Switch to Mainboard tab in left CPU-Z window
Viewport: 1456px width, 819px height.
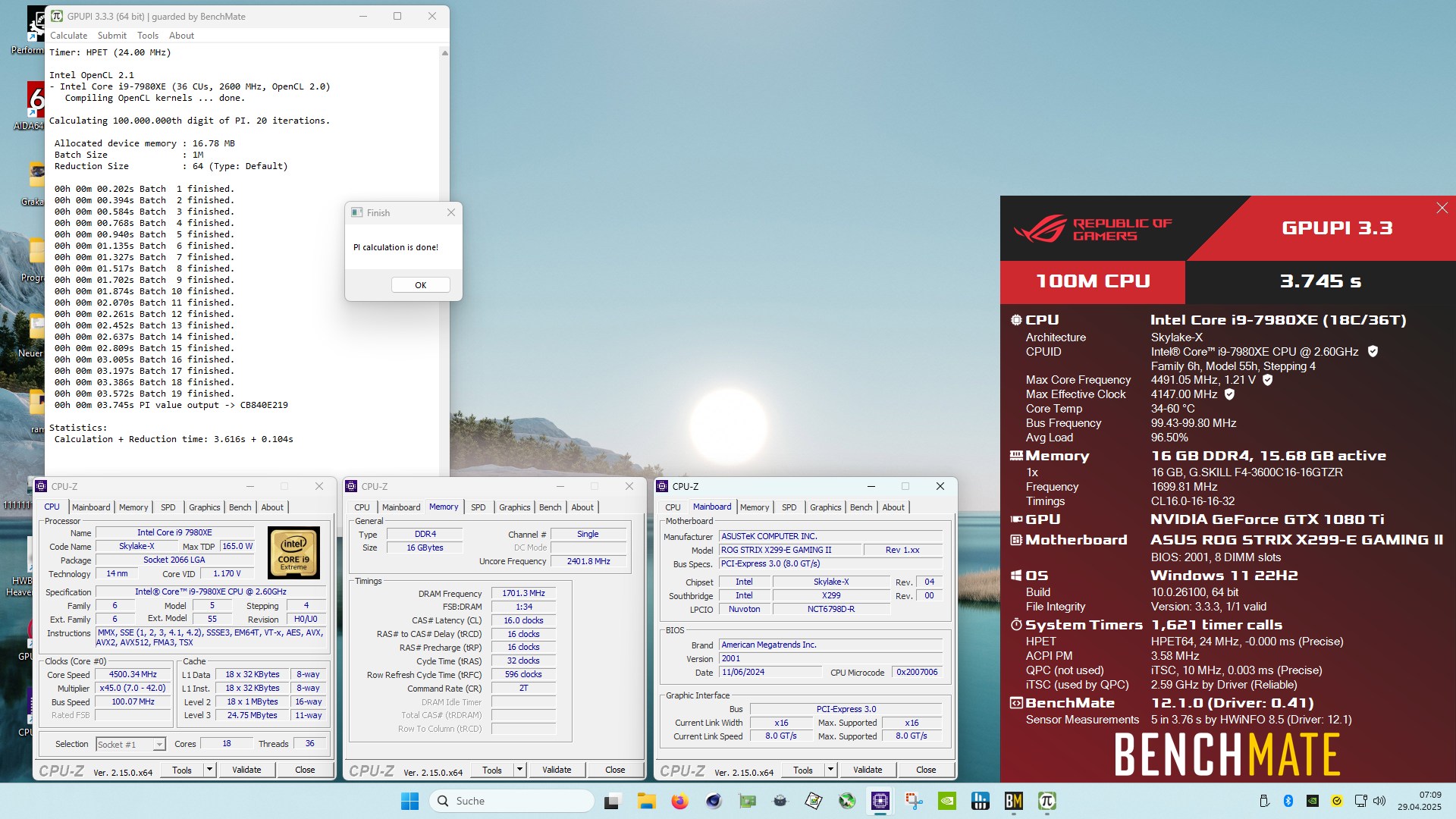pos(91,507)
